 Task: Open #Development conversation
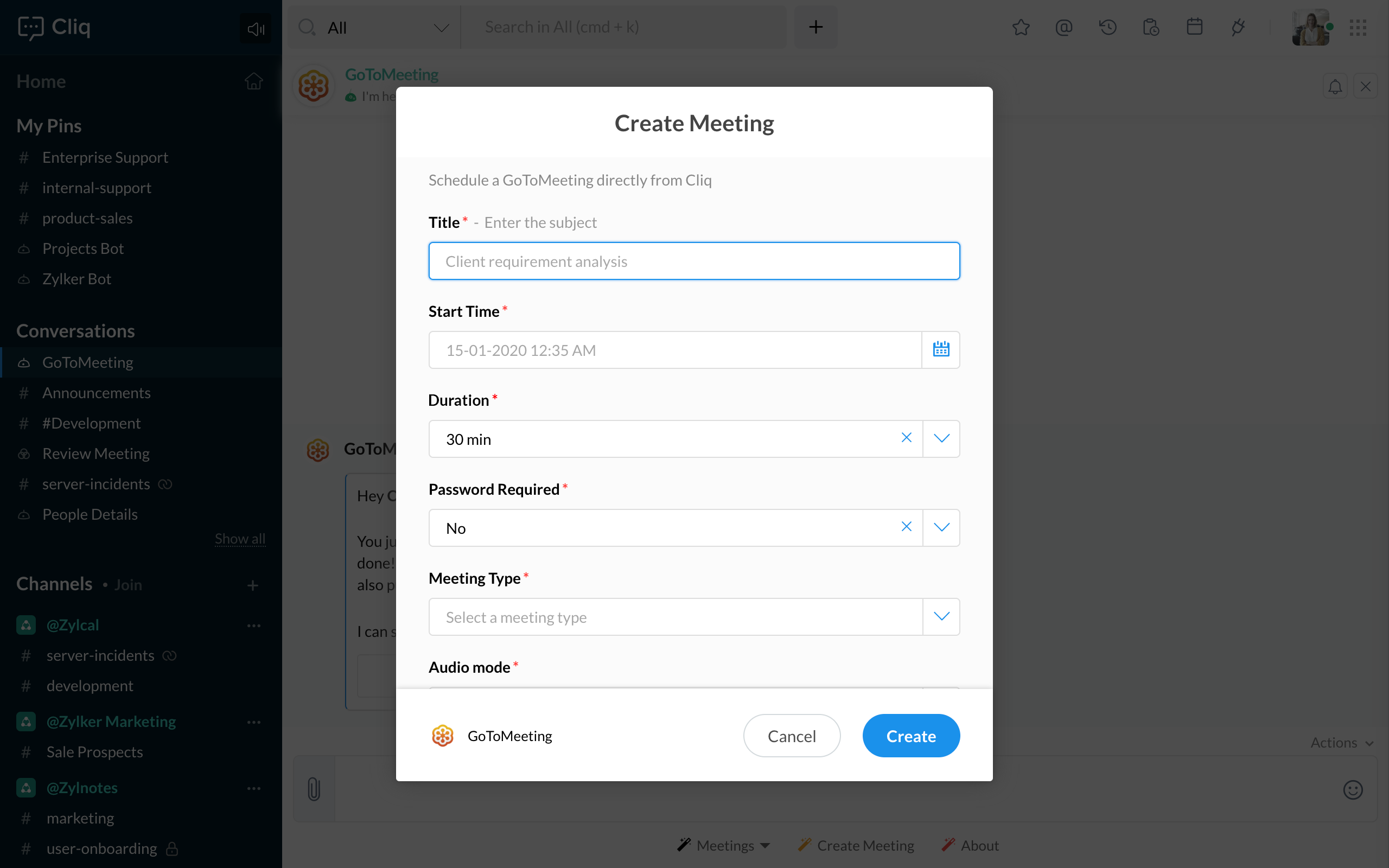[91, 424]
